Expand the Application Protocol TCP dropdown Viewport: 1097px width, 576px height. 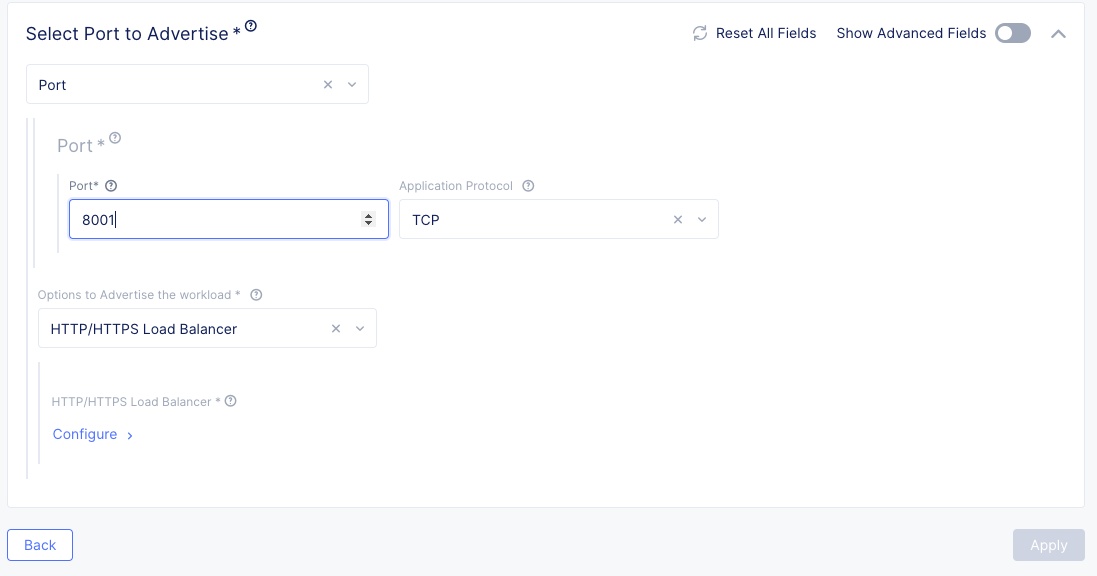[x=702, y=220]
